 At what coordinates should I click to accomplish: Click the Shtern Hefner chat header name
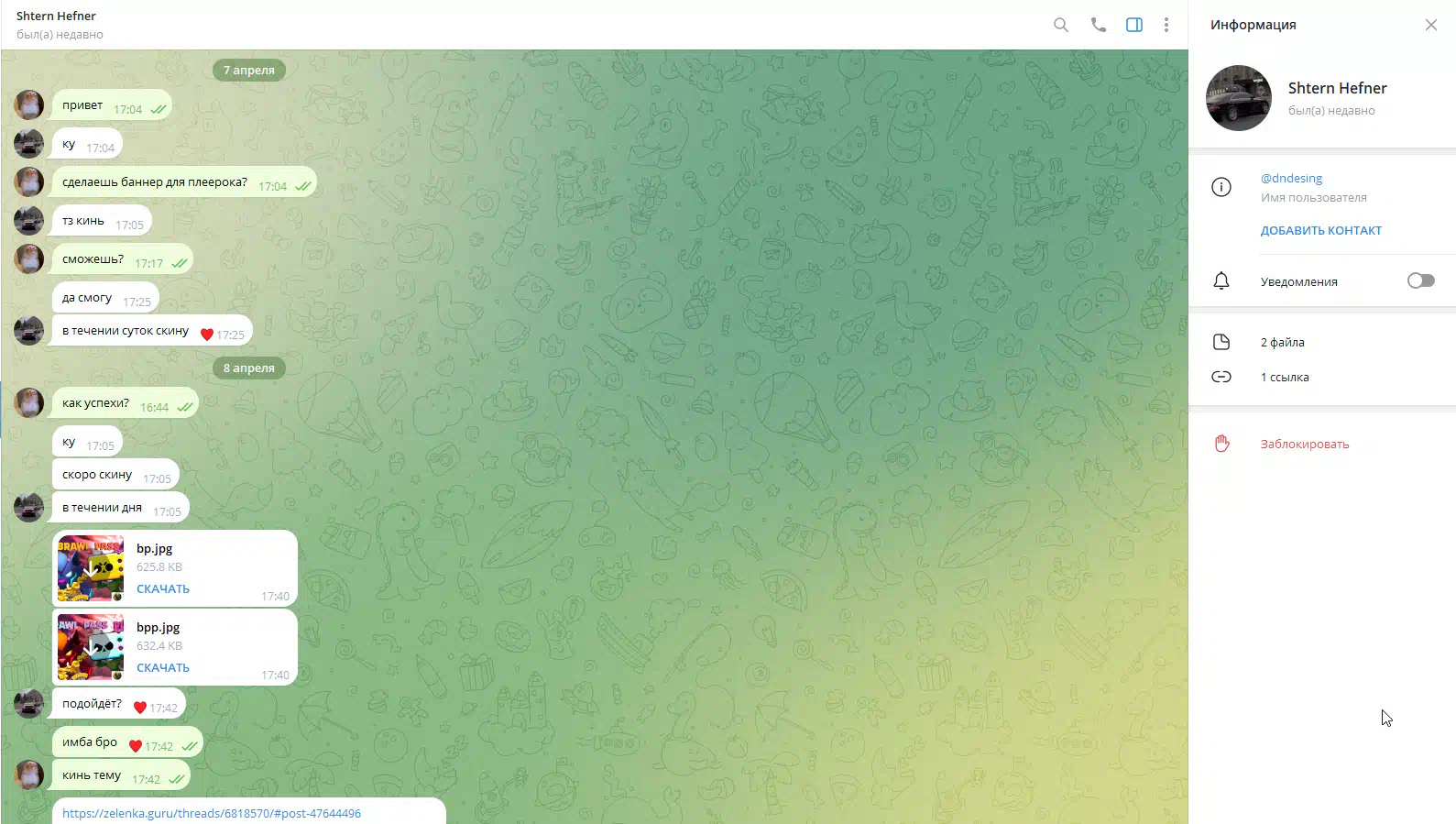(56, 16)
